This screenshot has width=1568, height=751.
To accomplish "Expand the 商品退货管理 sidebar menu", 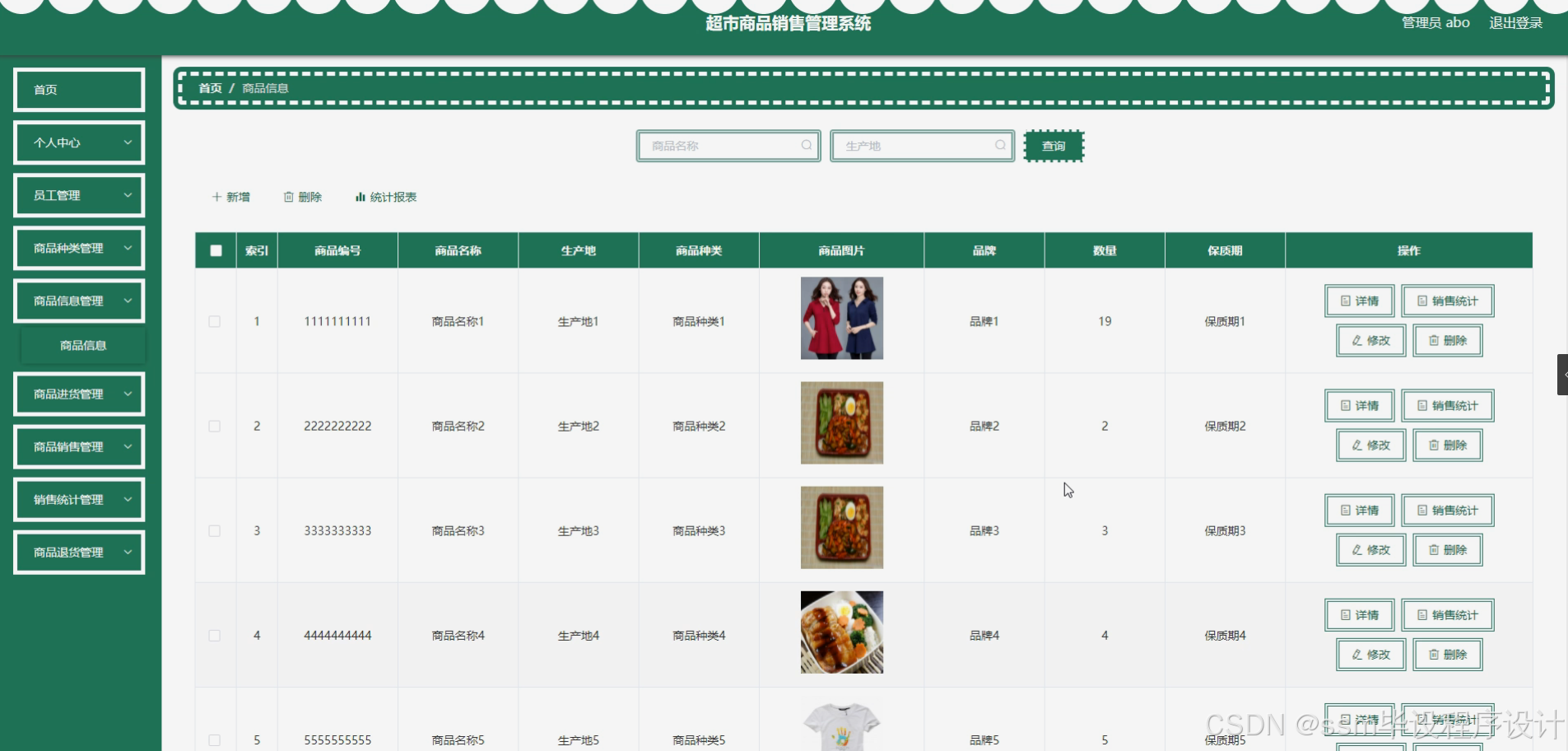I will click(x=79, y=552).
